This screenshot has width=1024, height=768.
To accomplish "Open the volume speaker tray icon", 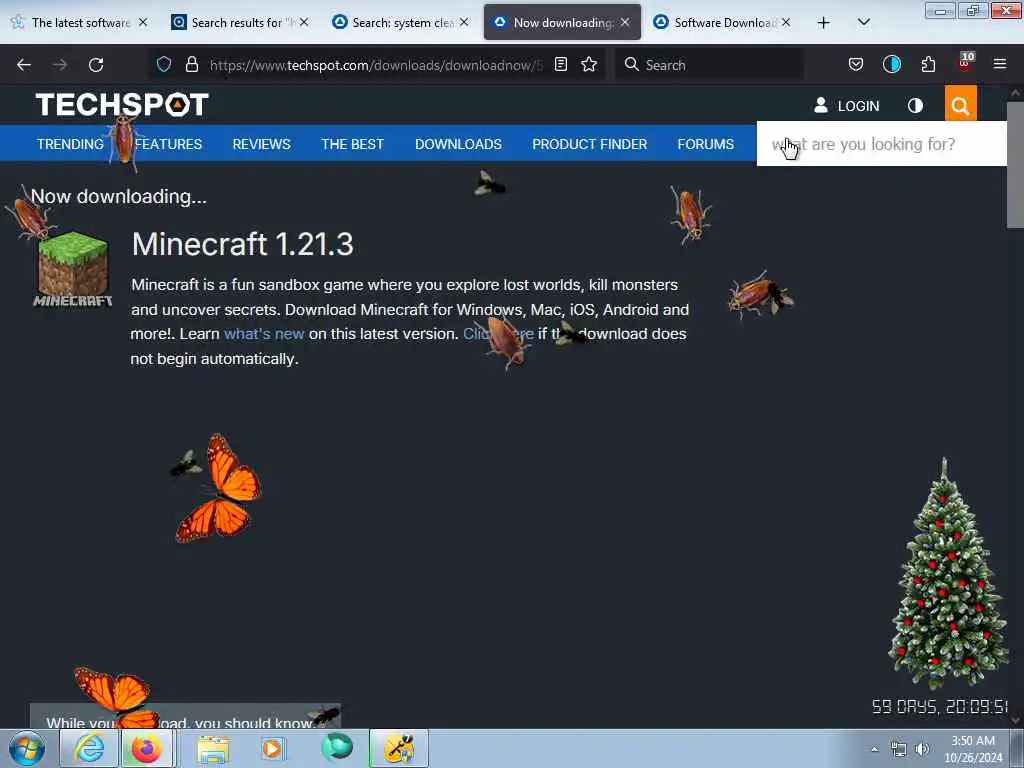I will [922, 749].
